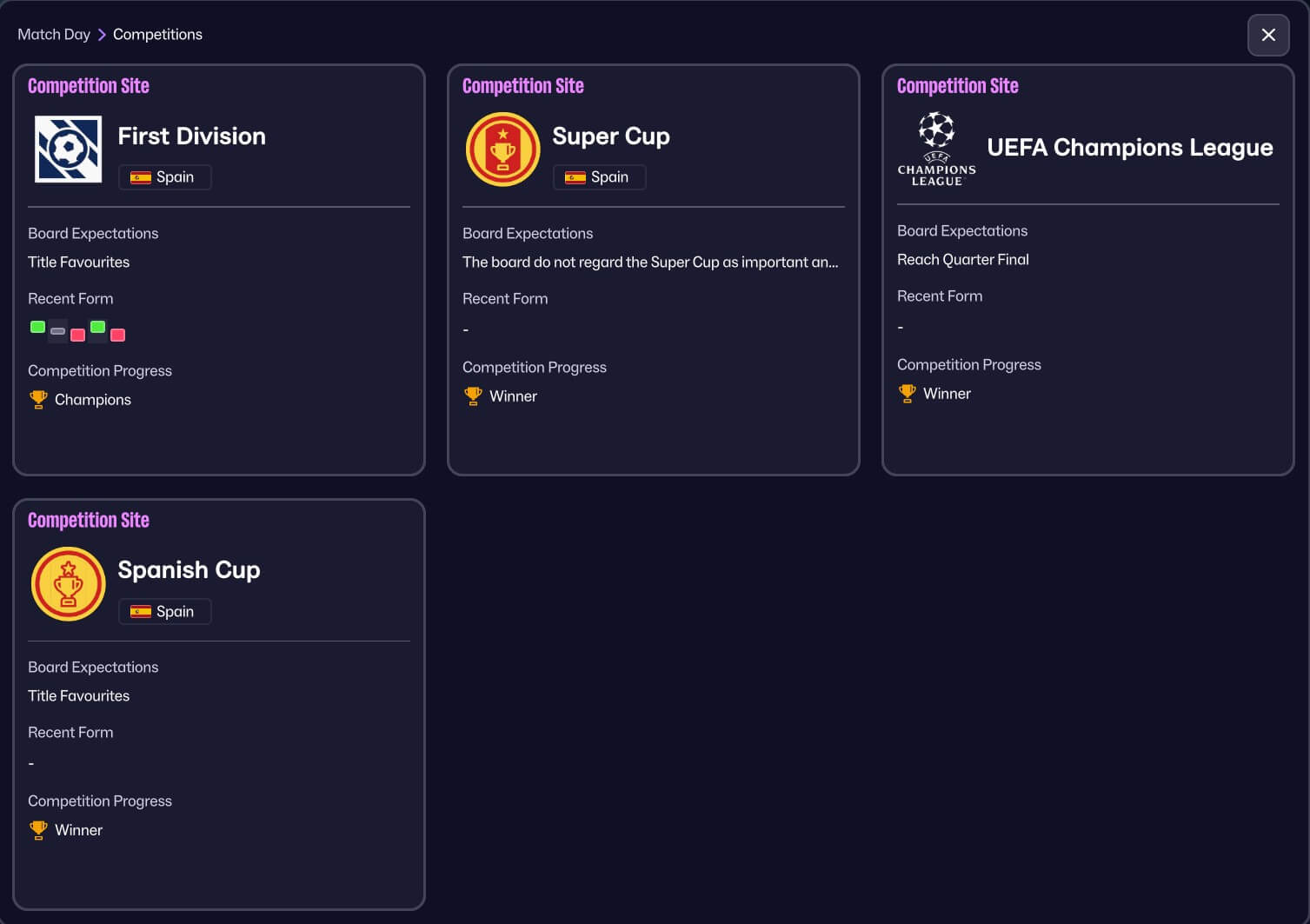Click the Super Cup trophy badge
Image resolution: width=1310 pixels, height=924 pixels.
point(502,150)
